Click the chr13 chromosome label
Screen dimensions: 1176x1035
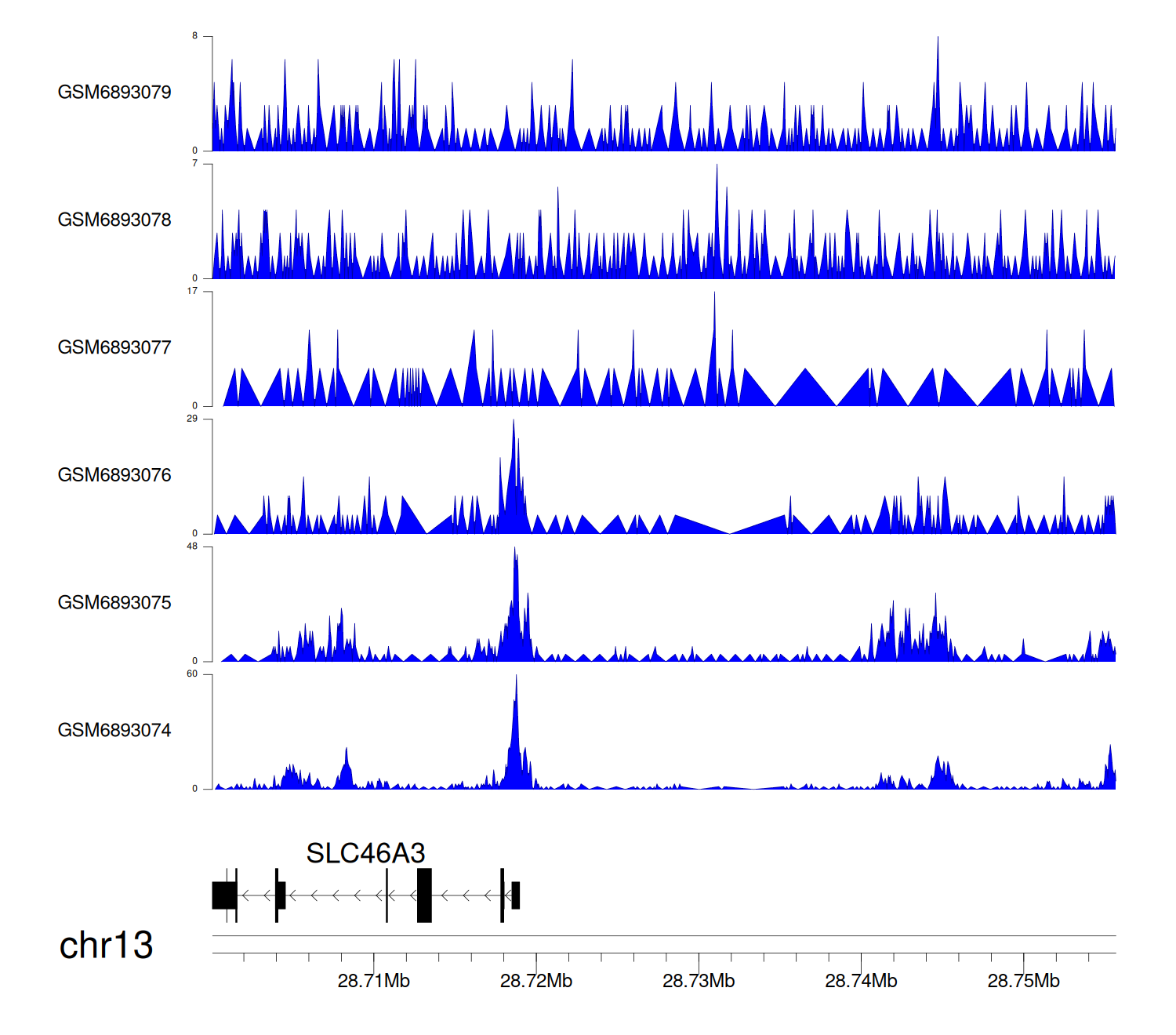[106, 946]
